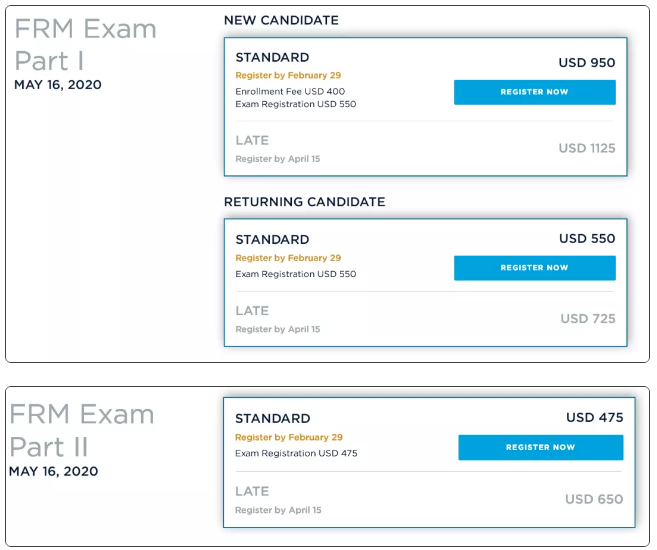Click the USD 725 late price

pyautogui.click(x=588, y=319)
